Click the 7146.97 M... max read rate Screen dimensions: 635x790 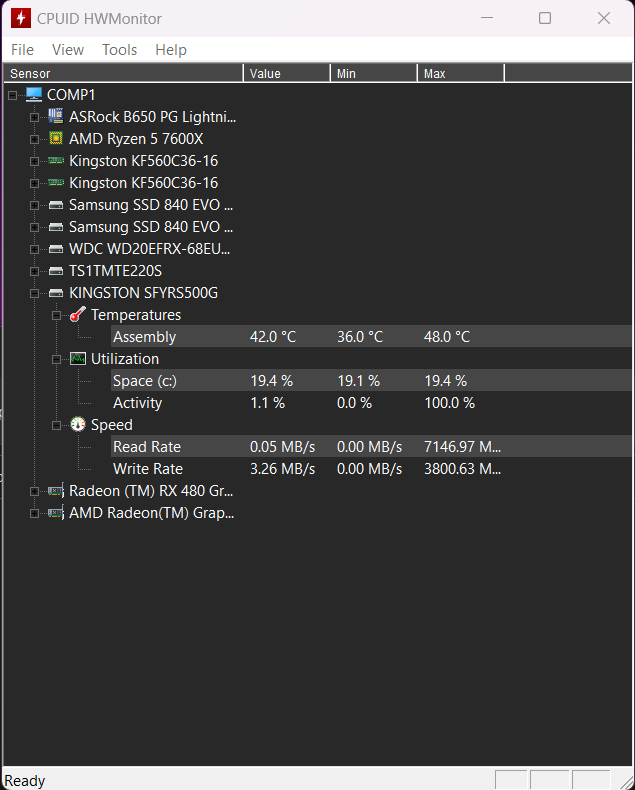(x=462, y=447)
